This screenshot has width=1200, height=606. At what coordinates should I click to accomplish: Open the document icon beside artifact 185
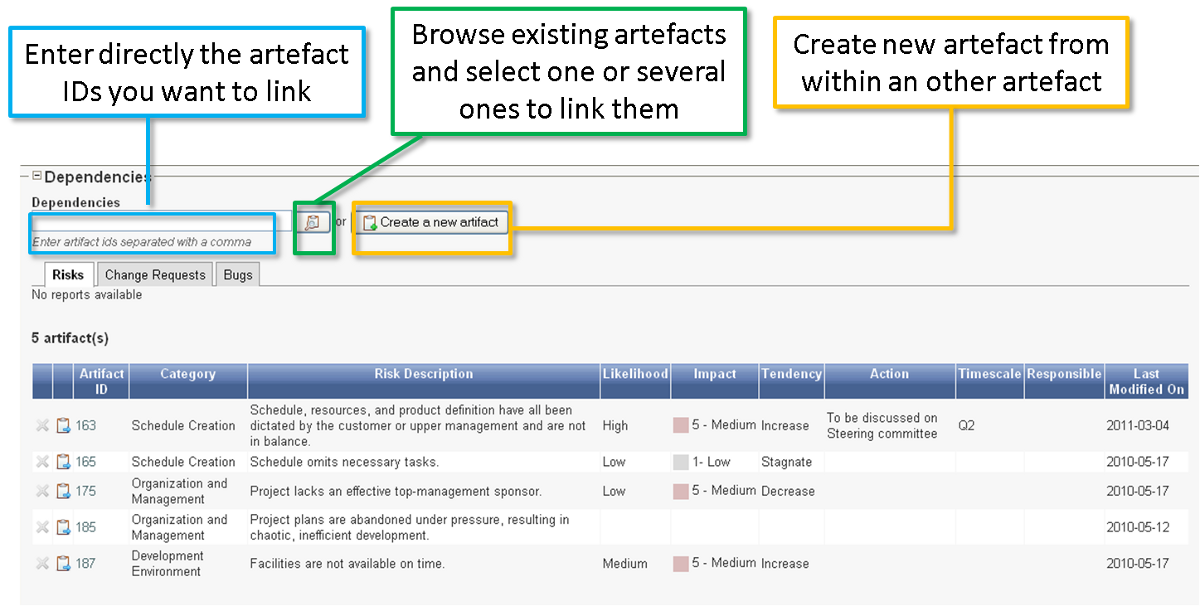click(63, 527)
